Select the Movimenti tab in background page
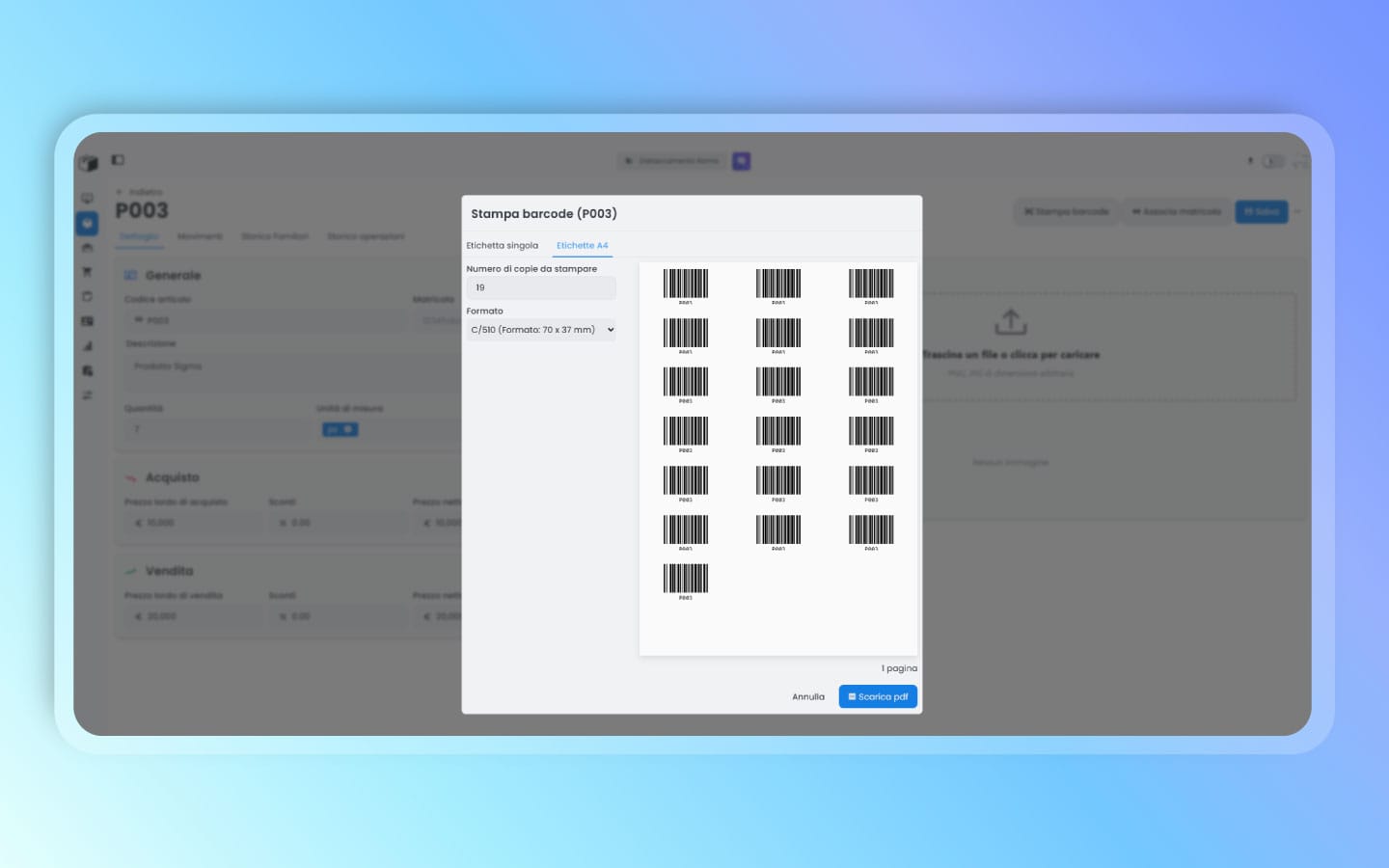Screen dimensions: 1389x868 [x=200, y=236]
